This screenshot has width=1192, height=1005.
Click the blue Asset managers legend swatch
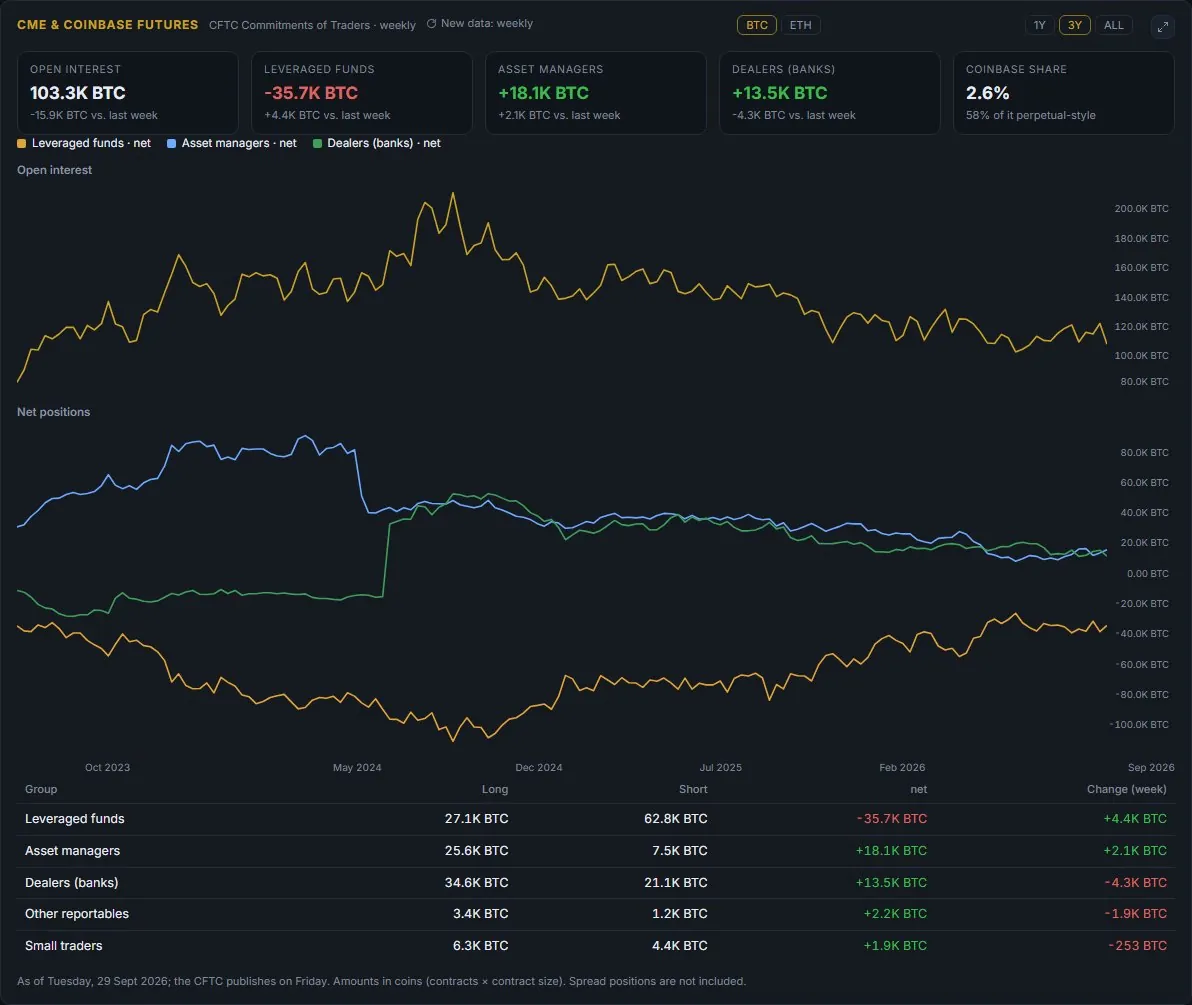172,143
